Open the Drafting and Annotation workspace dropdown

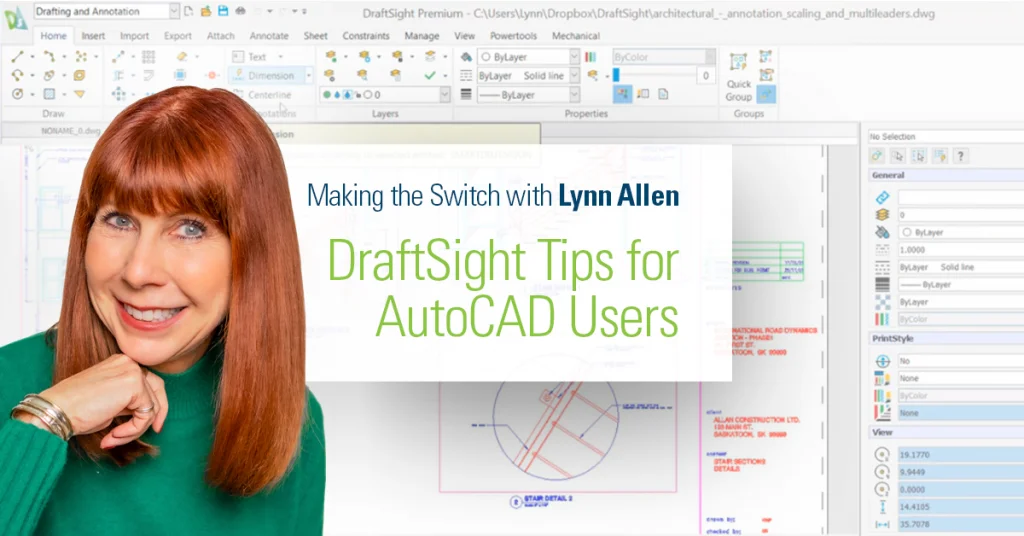[174, 11]
